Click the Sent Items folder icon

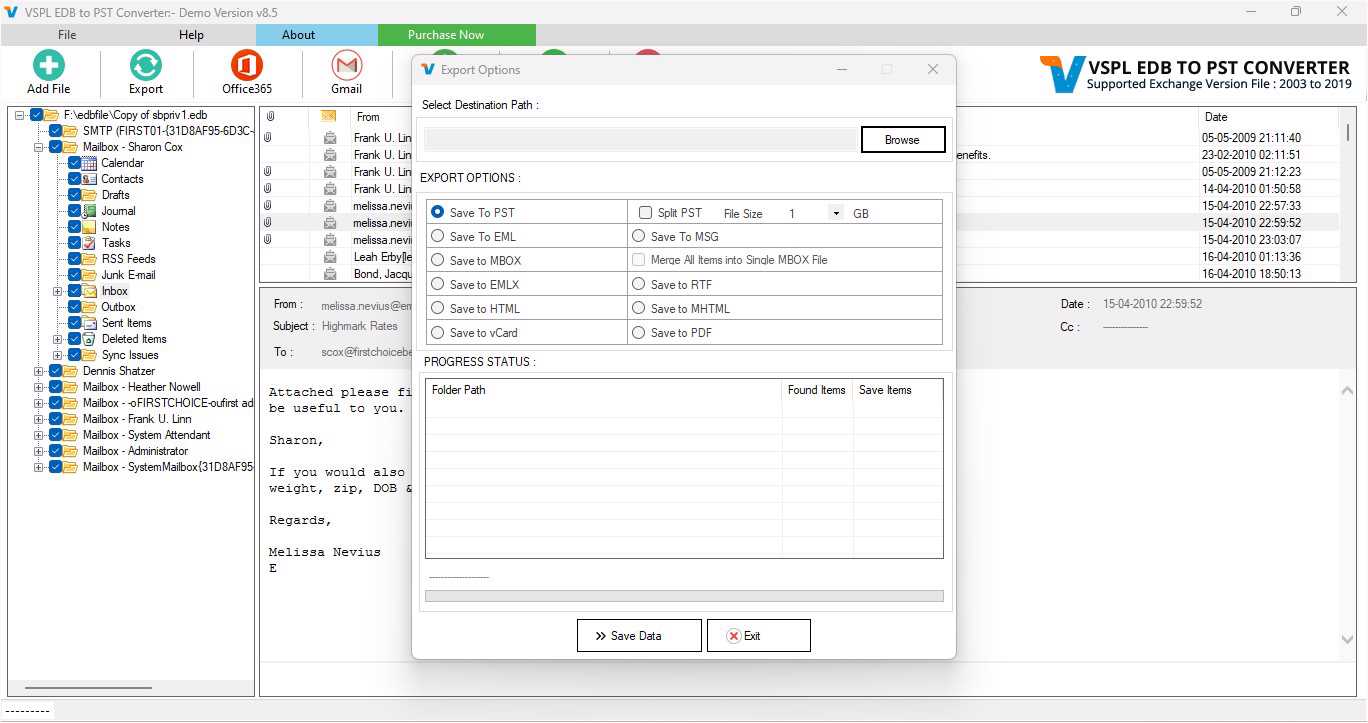[x=90, y=323]
